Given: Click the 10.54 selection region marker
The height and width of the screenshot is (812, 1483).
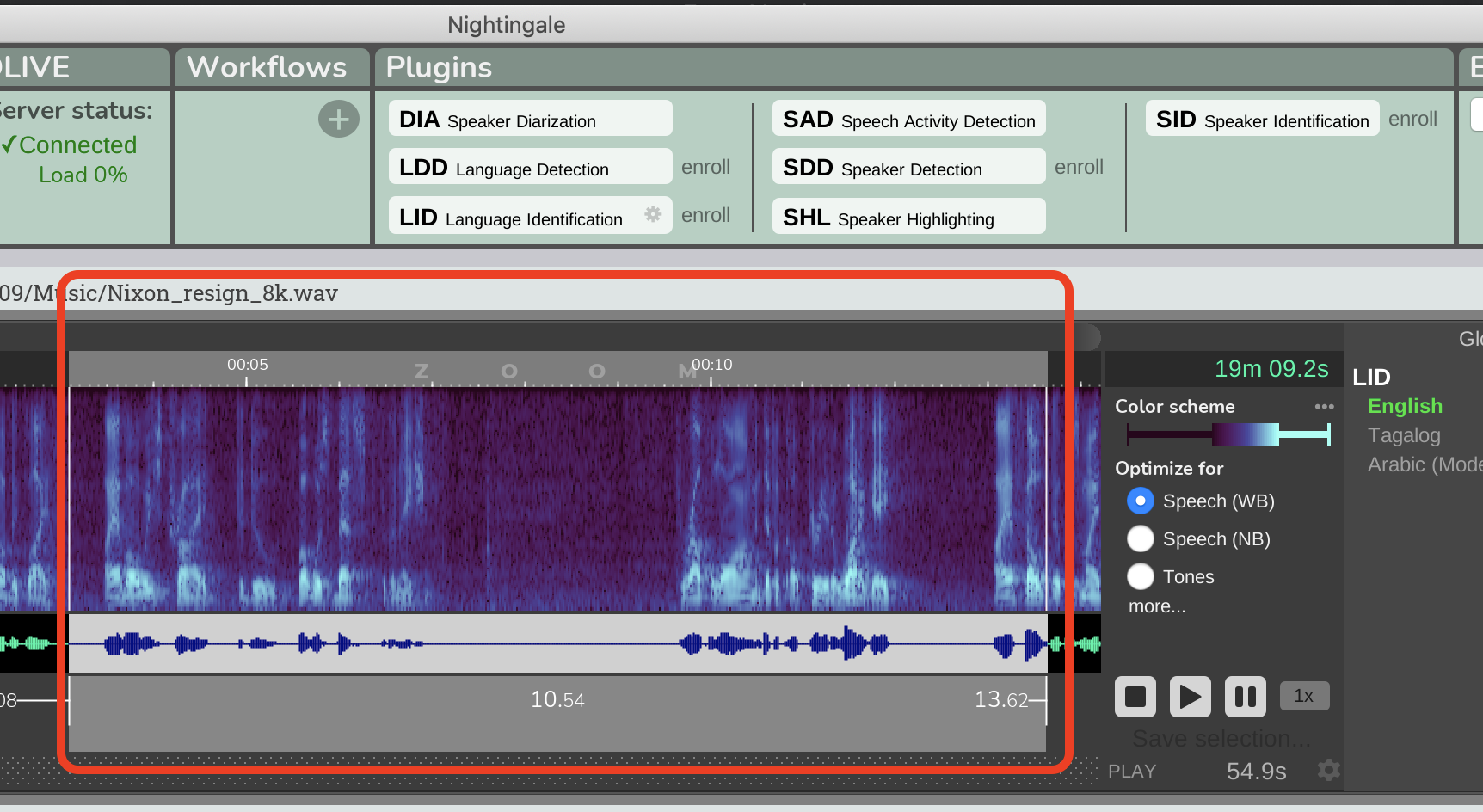Looking at the screenshot, I should [557, 699].
